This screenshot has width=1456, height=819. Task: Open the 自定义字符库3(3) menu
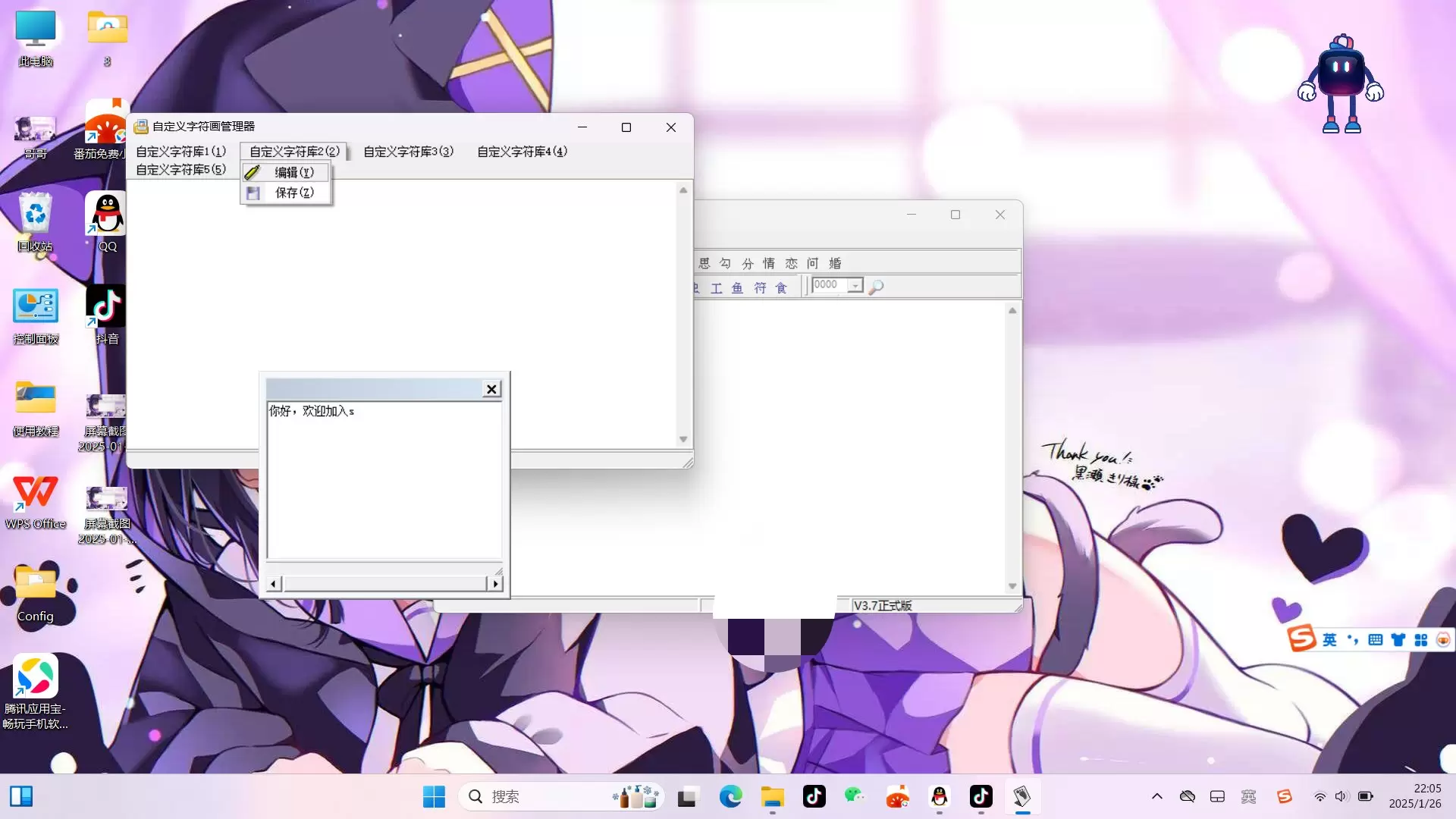pyautogui.click(x=408, y=151)
